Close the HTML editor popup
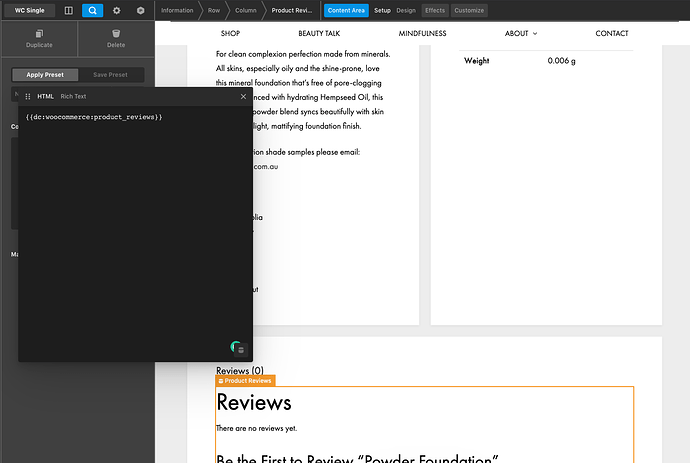This screenshot has height=463, width=690. pos(243,96)
